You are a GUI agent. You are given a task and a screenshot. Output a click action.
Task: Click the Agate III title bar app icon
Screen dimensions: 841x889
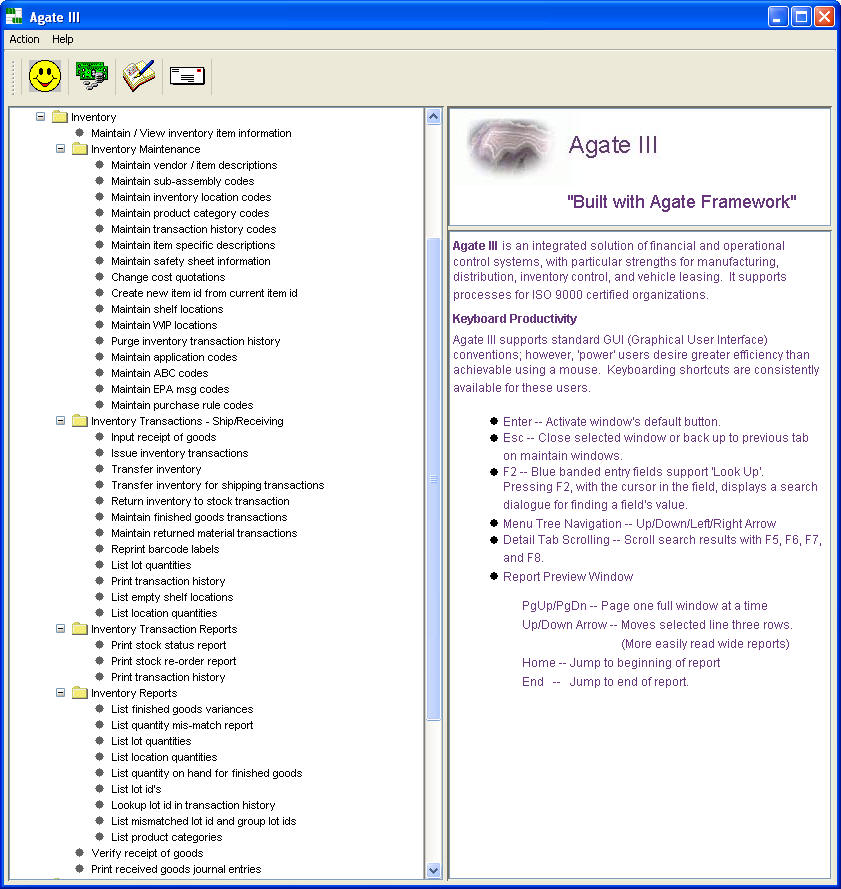coord(14,17)
